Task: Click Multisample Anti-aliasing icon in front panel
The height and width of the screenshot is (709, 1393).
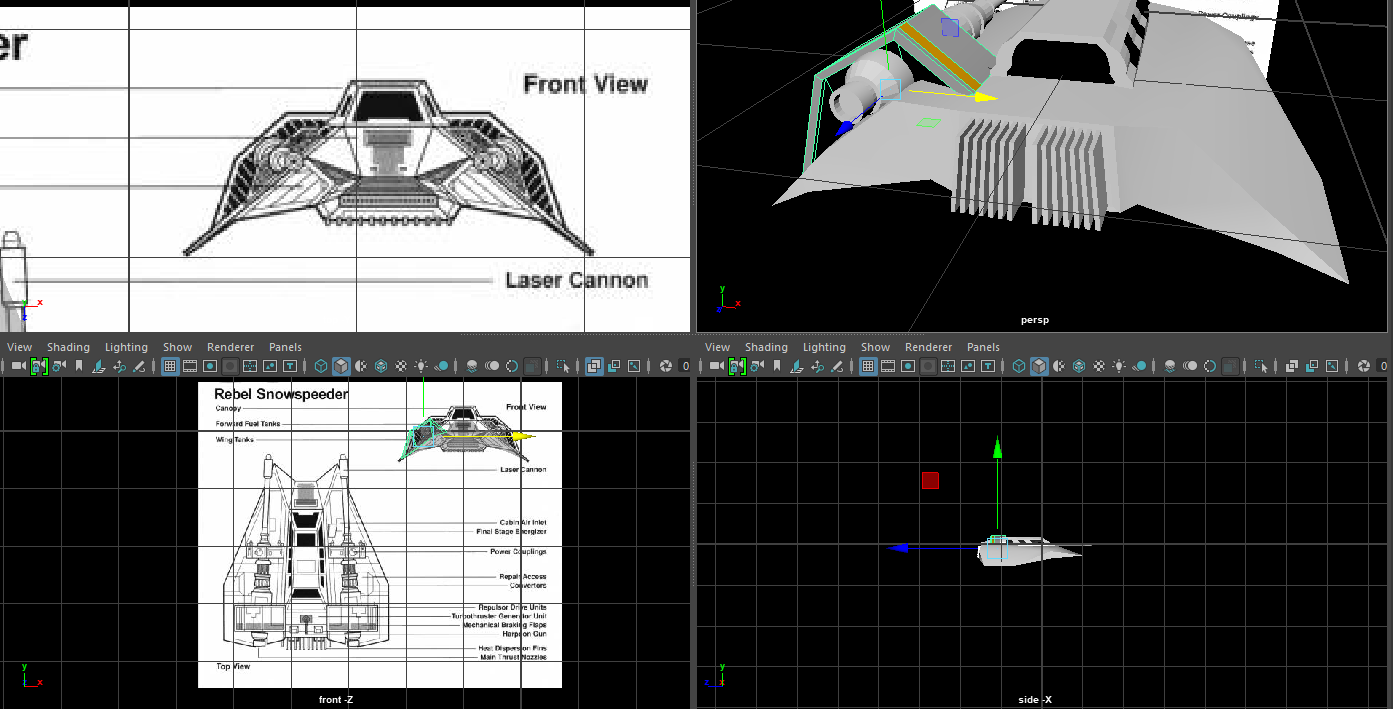Action: pos(512,366)
